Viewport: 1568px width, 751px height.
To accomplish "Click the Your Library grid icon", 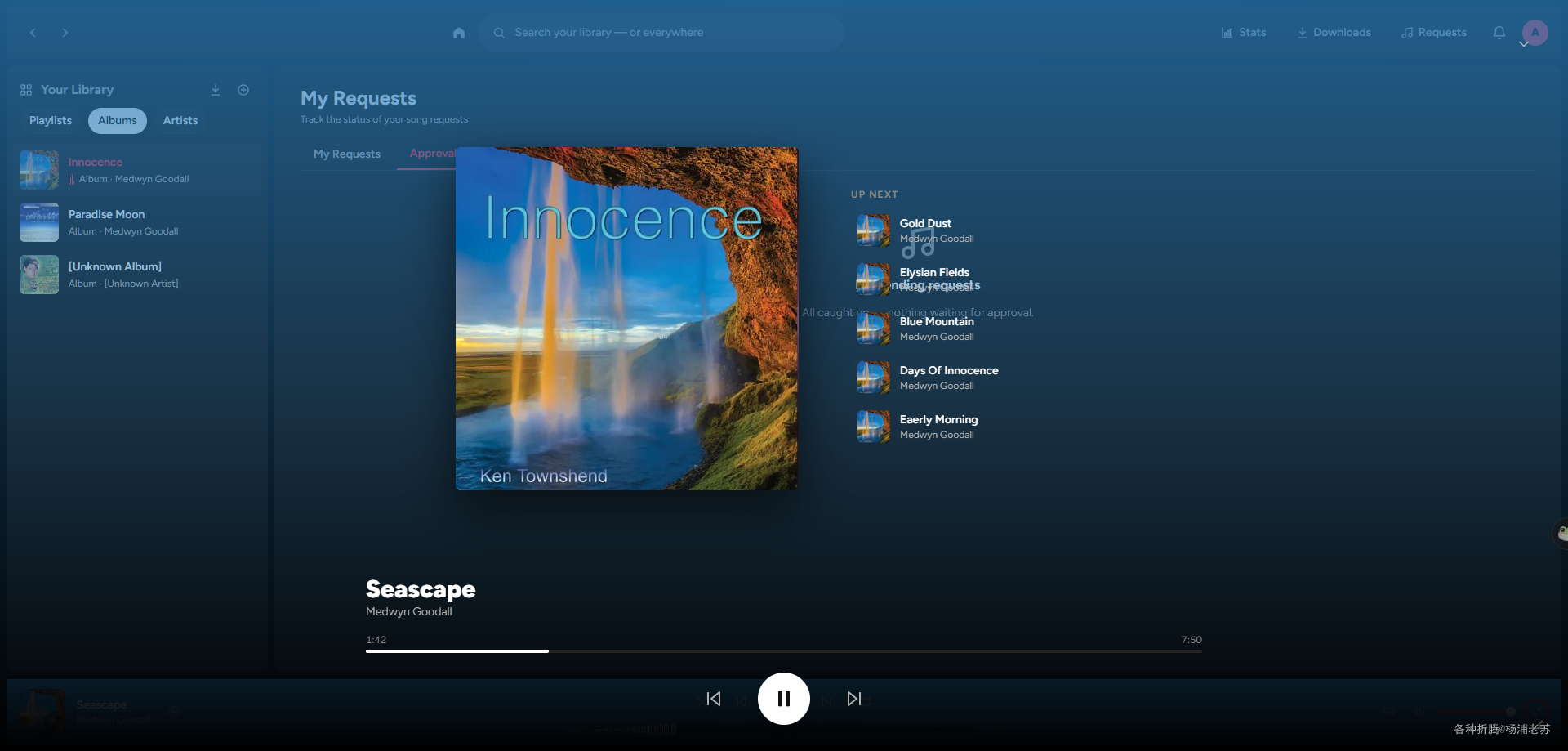I will pyautogui.click(x=26, y=90).
